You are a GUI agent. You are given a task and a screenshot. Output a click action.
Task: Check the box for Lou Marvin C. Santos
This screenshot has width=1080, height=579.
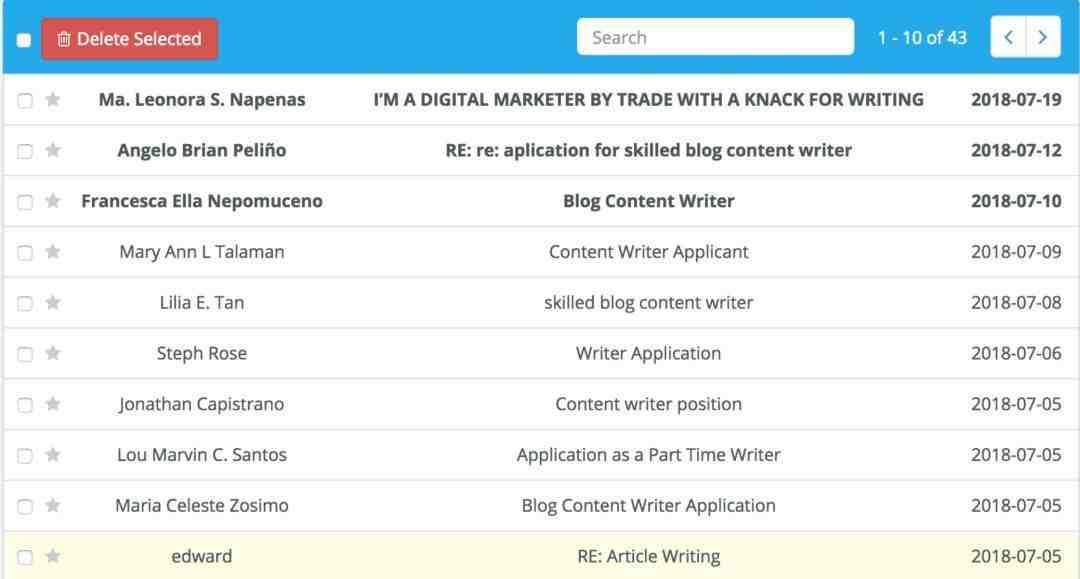coord(25,456)
